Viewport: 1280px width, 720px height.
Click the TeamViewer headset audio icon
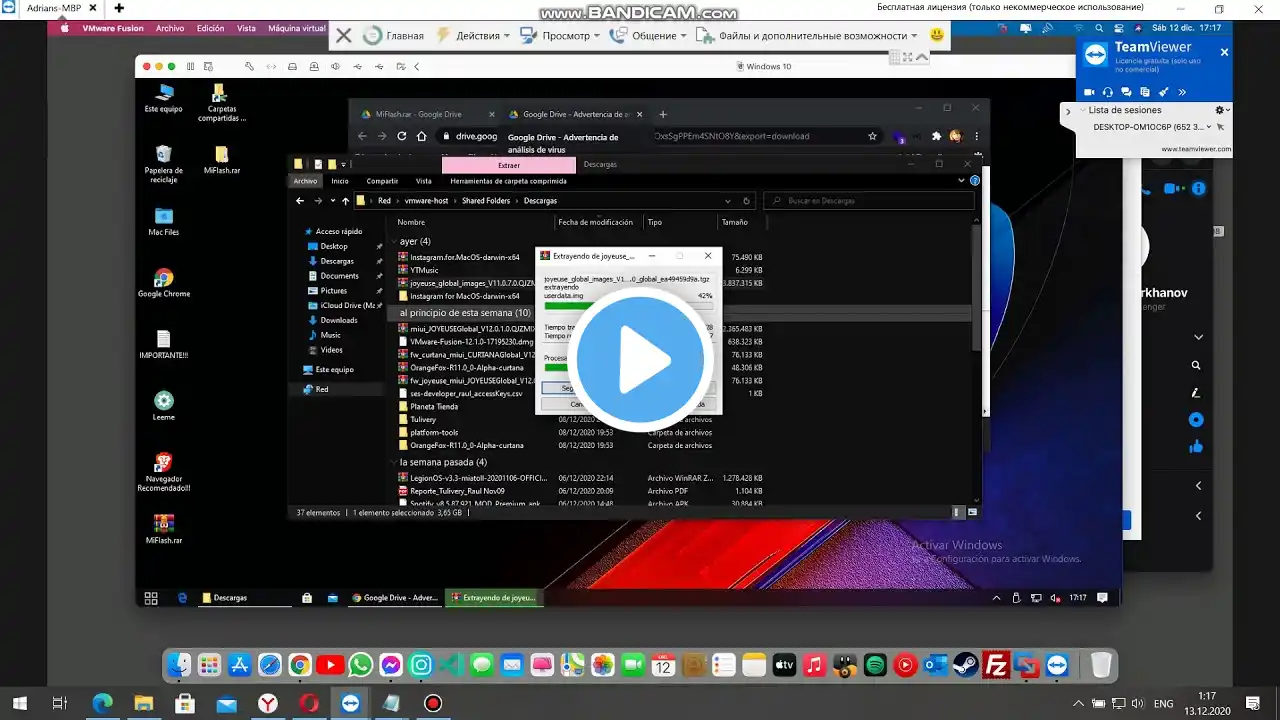1108,92
